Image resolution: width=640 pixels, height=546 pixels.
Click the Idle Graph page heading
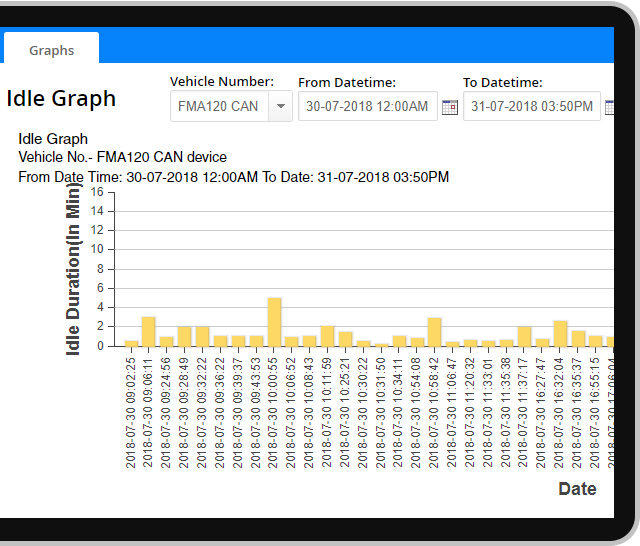(x=62, y=99)
